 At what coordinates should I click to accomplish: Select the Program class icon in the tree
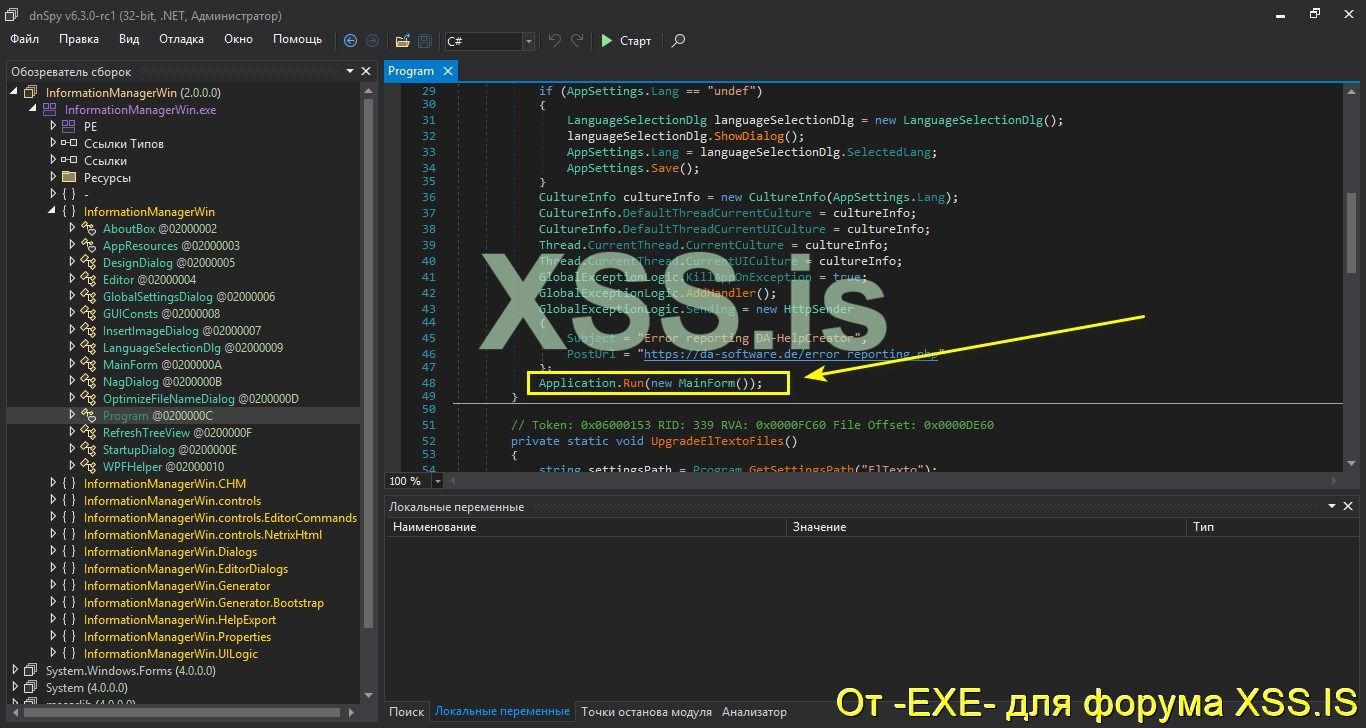[x=89, y=415]
